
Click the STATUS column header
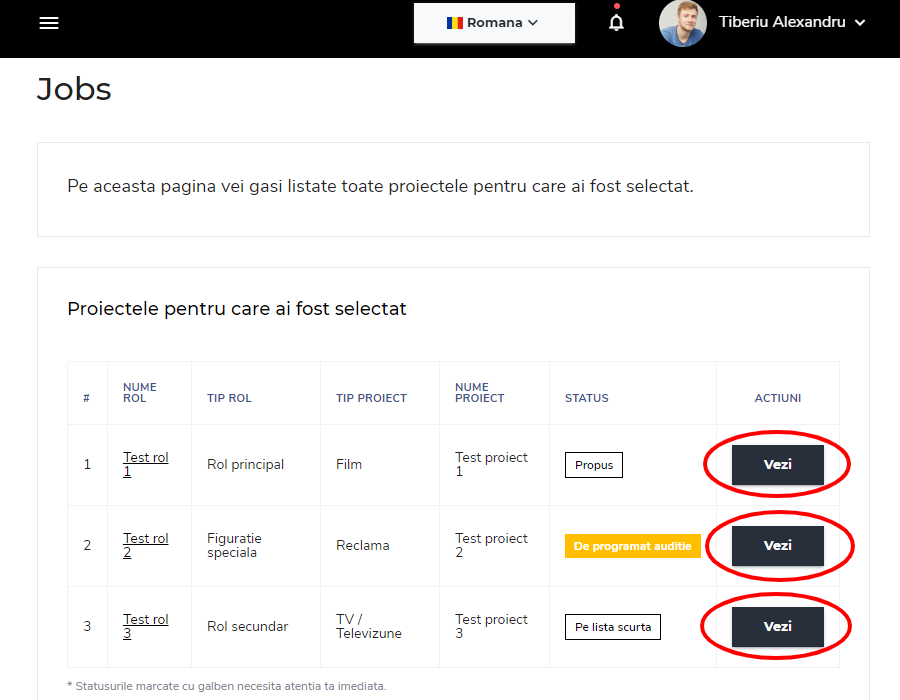(x=586, y=398)
